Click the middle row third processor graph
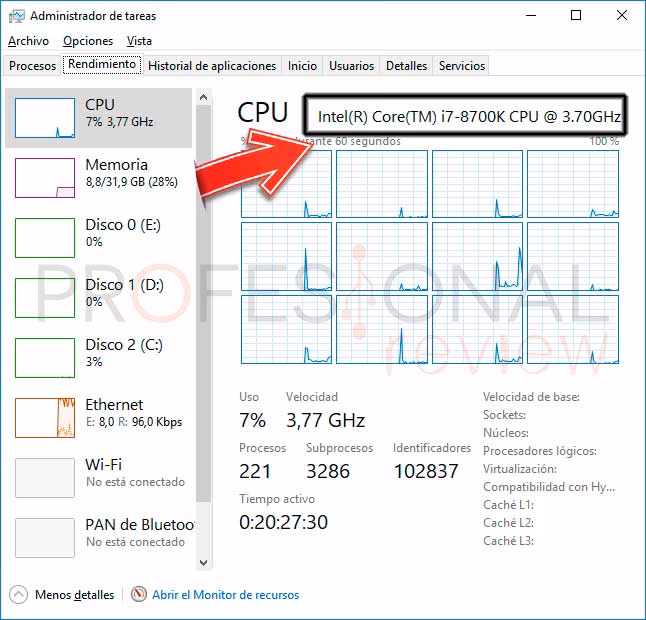The width and height of the screenshot is (646, 620). [477, 257]
